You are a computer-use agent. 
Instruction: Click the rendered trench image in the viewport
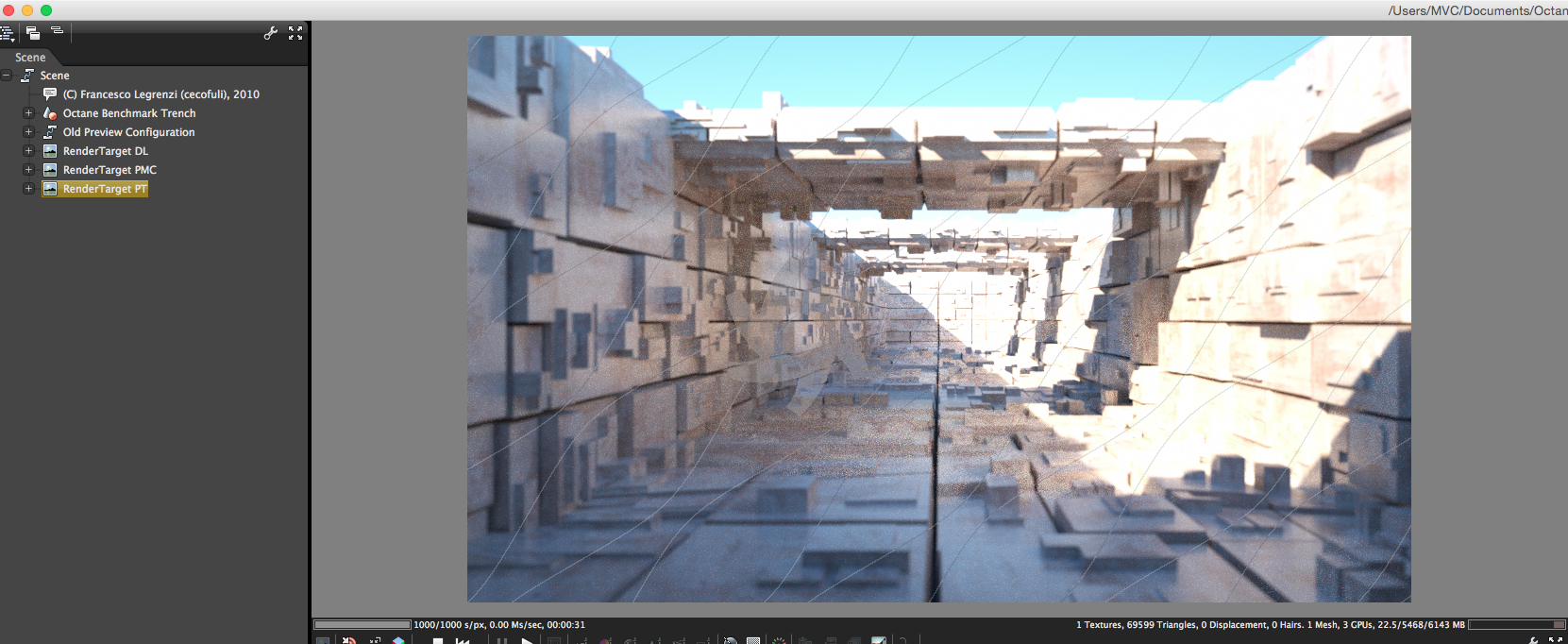pyautogui.click(x=939, y=319)
